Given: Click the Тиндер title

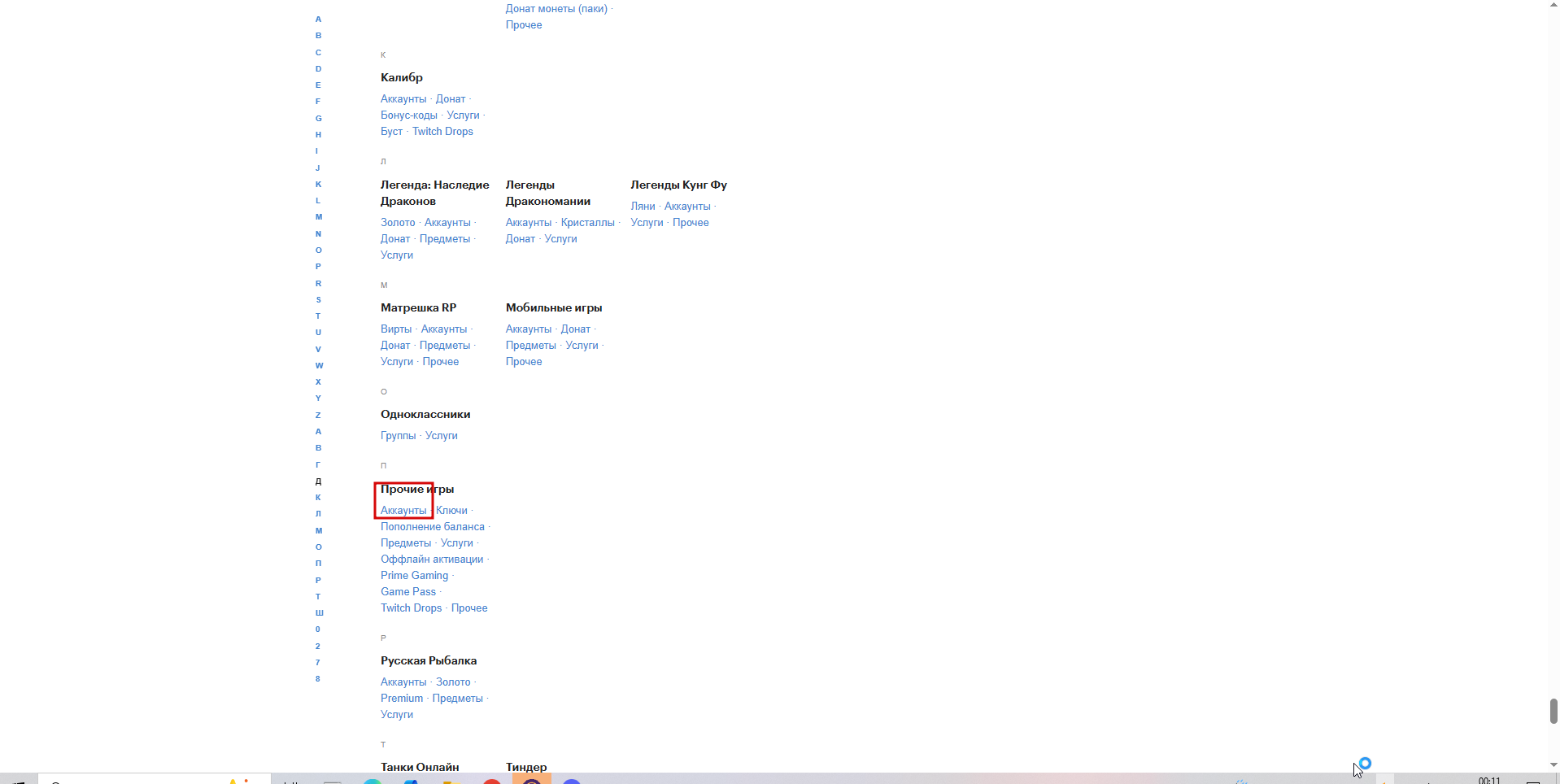Looking at the screenshot, I should tap(526, 768).
